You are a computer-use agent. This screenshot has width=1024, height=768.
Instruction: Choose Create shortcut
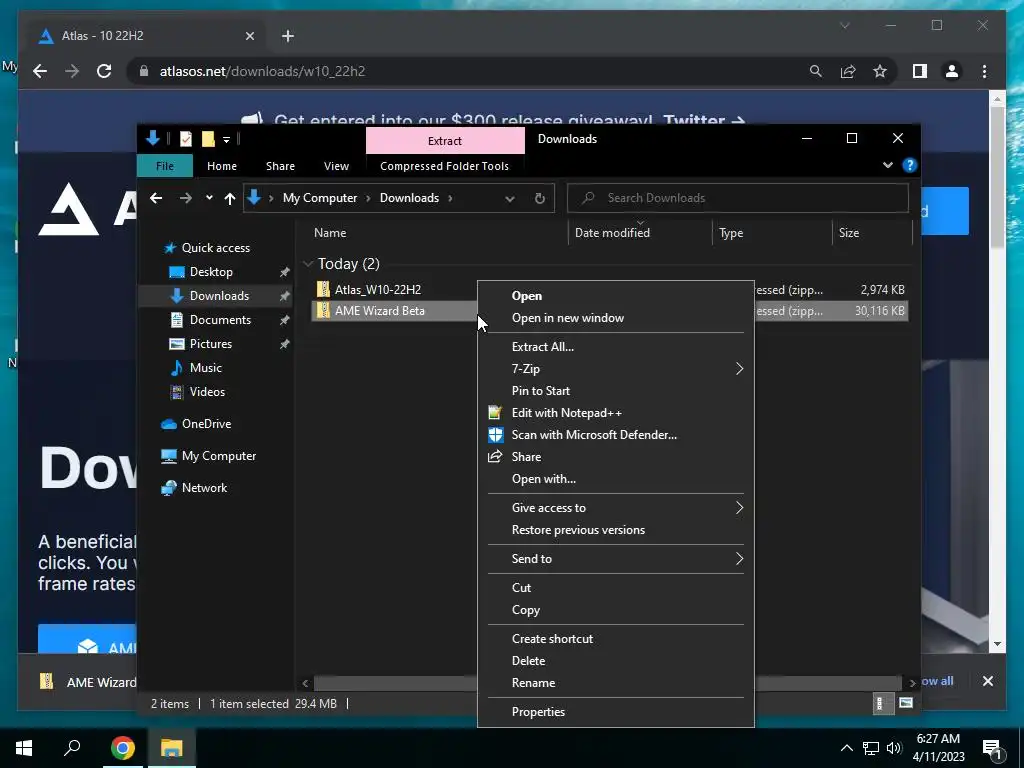click(552, 639)
